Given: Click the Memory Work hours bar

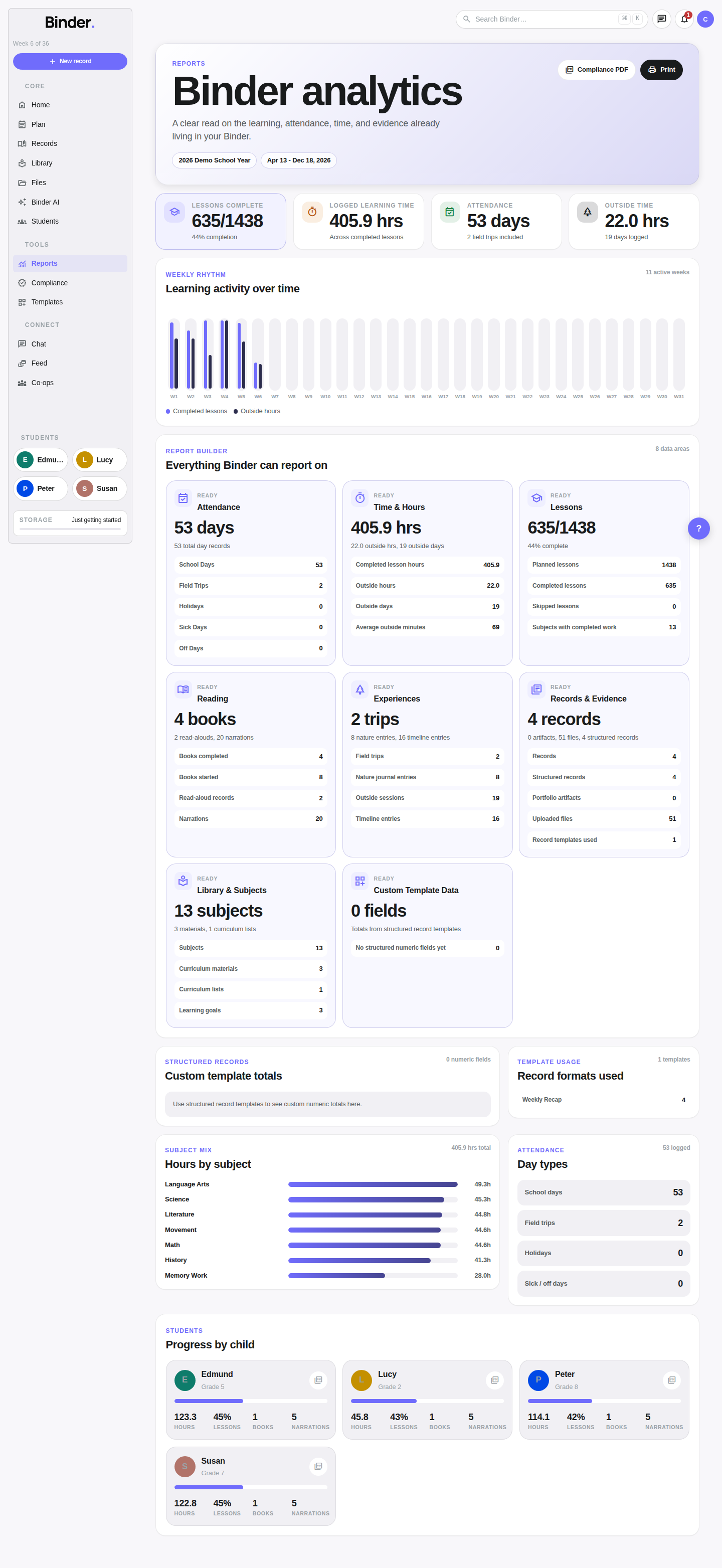Looking at the screenshot, I should [373, 1276].
